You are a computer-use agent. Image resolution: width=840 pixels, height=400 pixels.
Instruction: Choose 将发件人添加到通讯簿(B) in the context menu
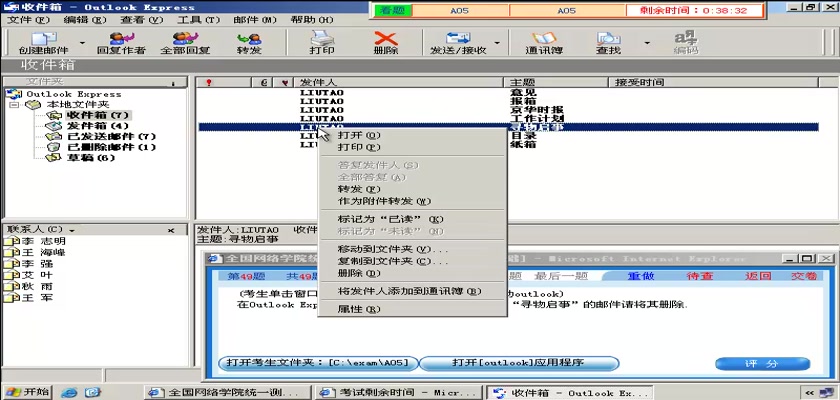412,291
